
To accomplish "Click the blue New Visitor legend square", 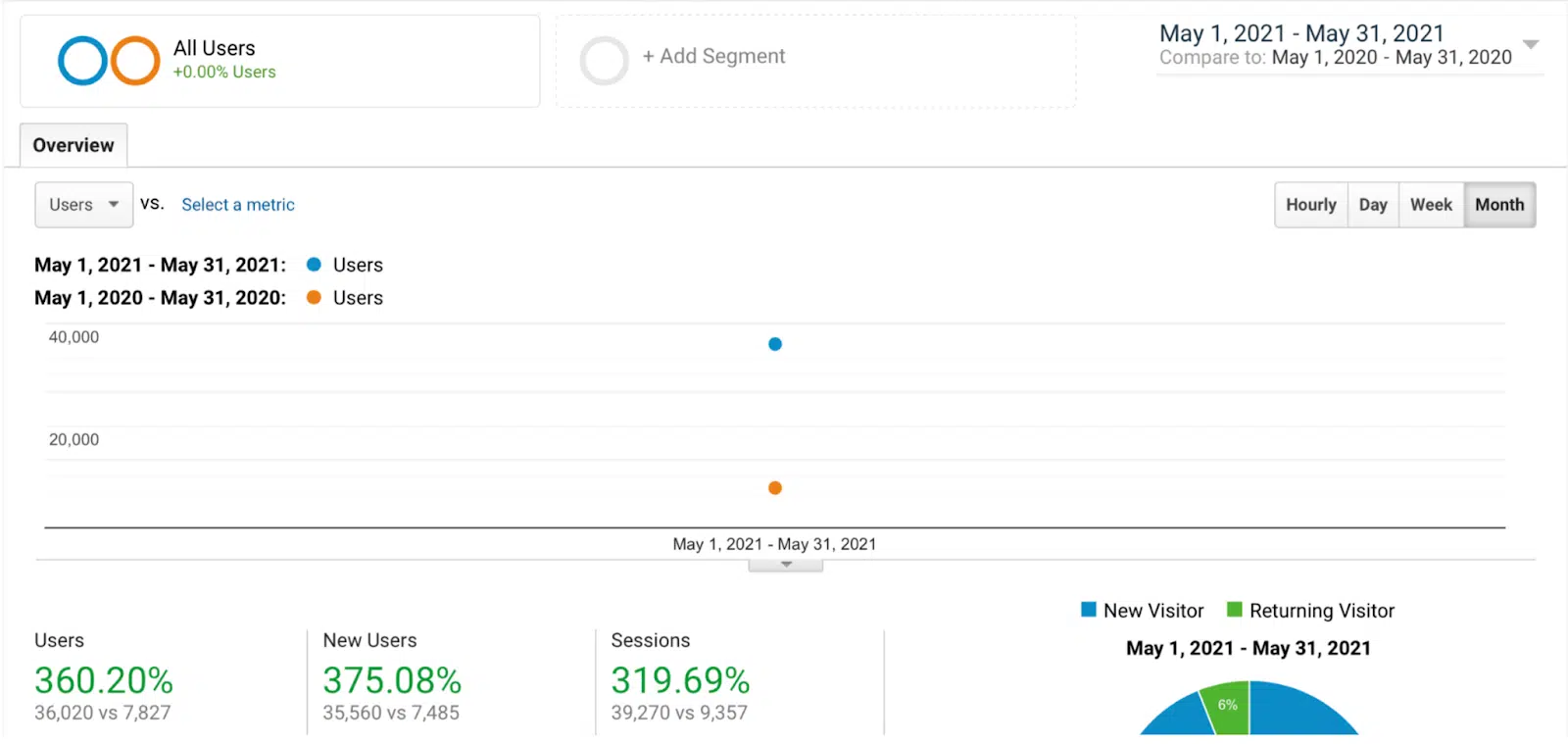I will coord(1088,610).
